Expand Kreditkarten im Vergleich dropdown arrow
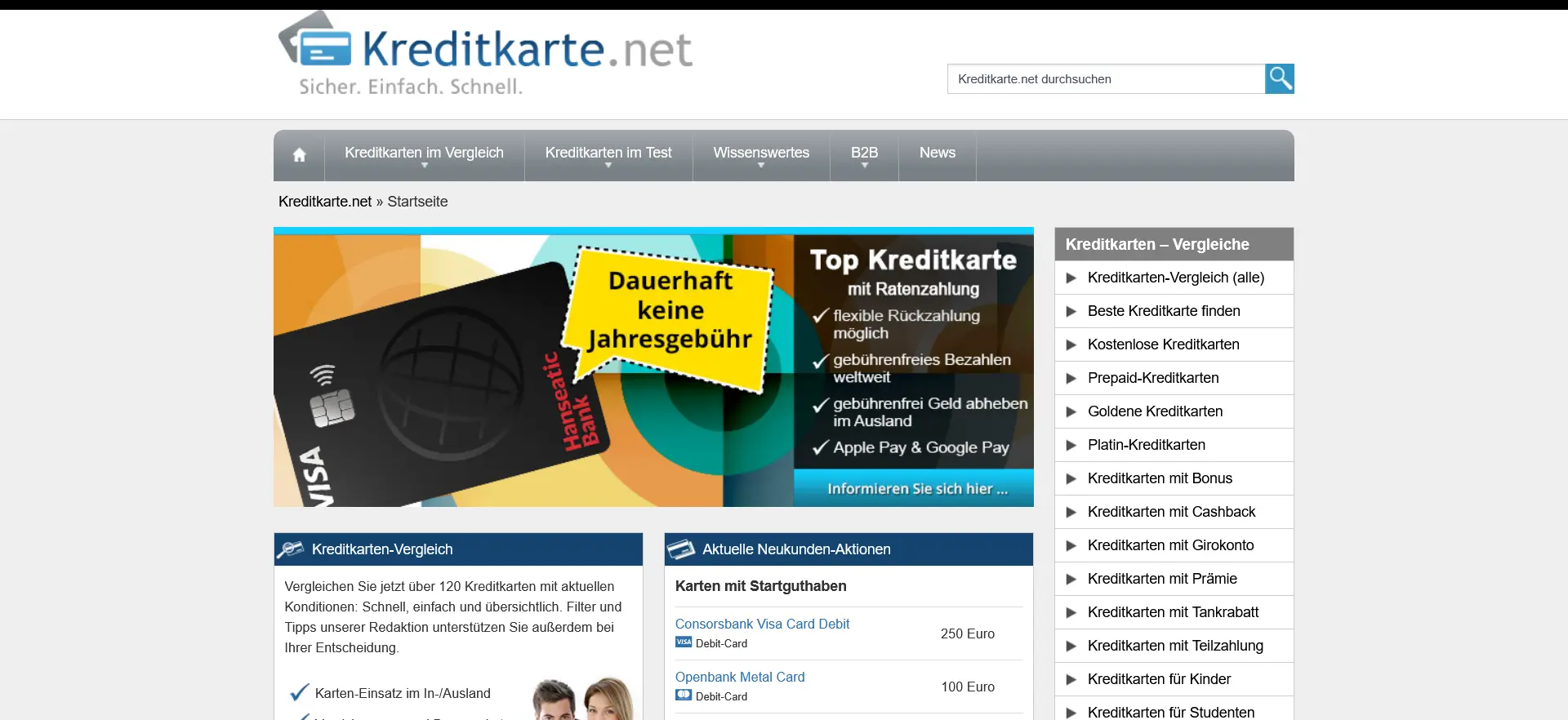 424,166
